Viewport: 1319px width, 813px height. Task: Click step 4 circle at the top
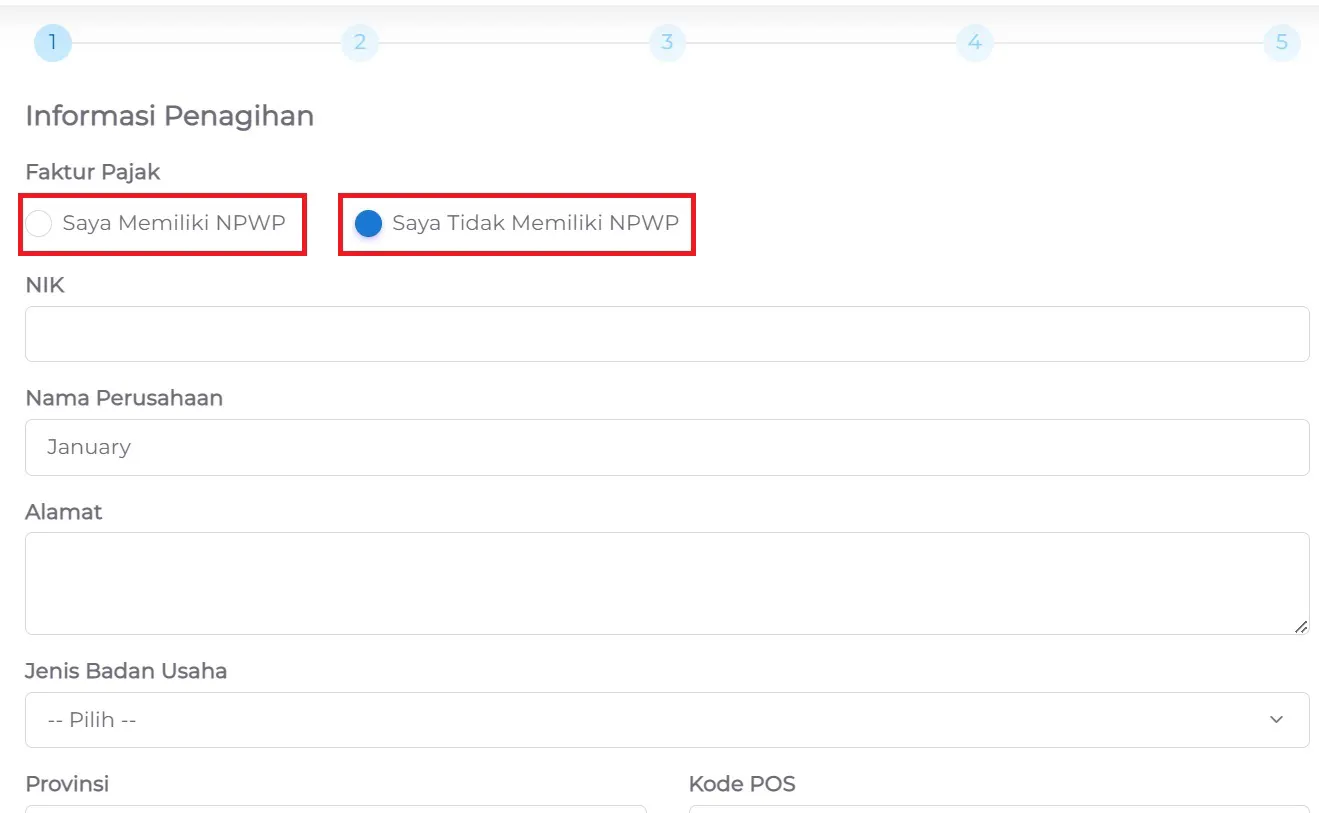(x=974, y=42)
